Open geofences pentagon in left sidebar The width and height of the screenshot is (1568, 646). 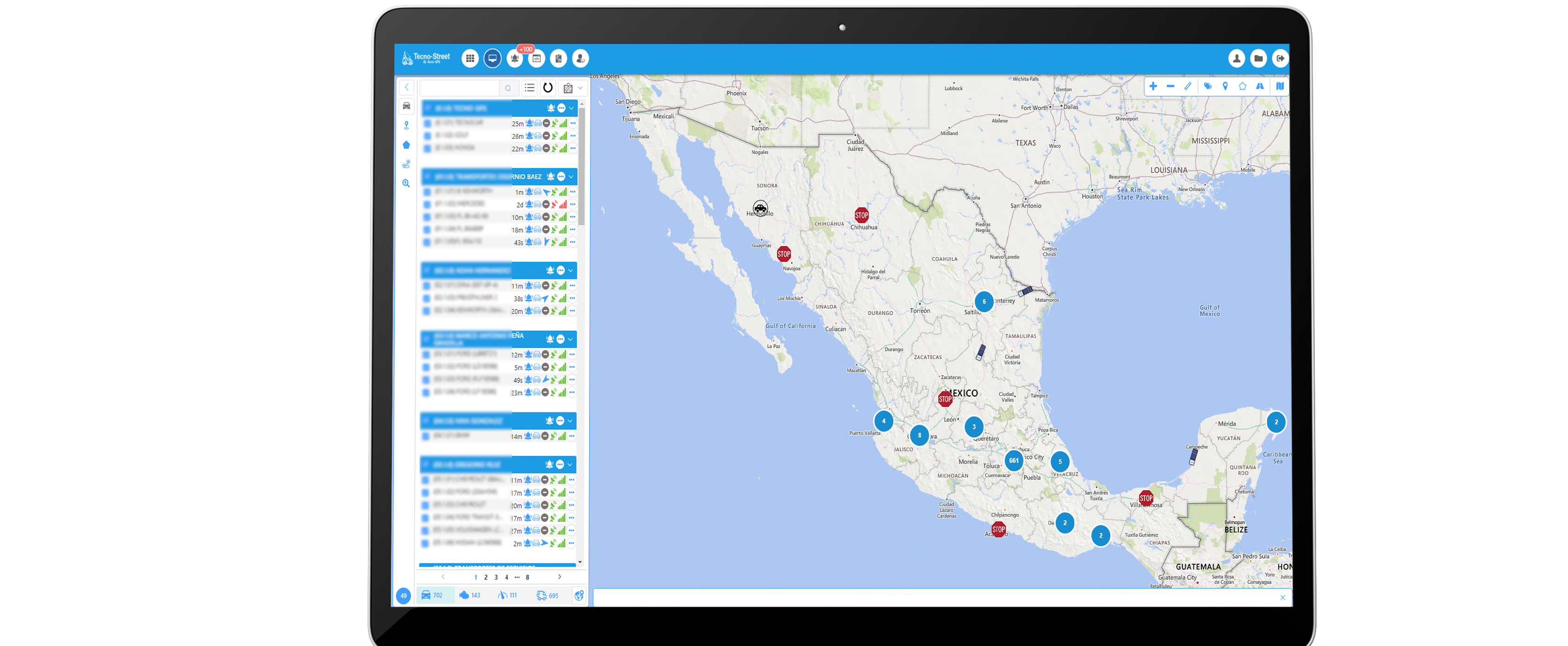pos(407,145)
